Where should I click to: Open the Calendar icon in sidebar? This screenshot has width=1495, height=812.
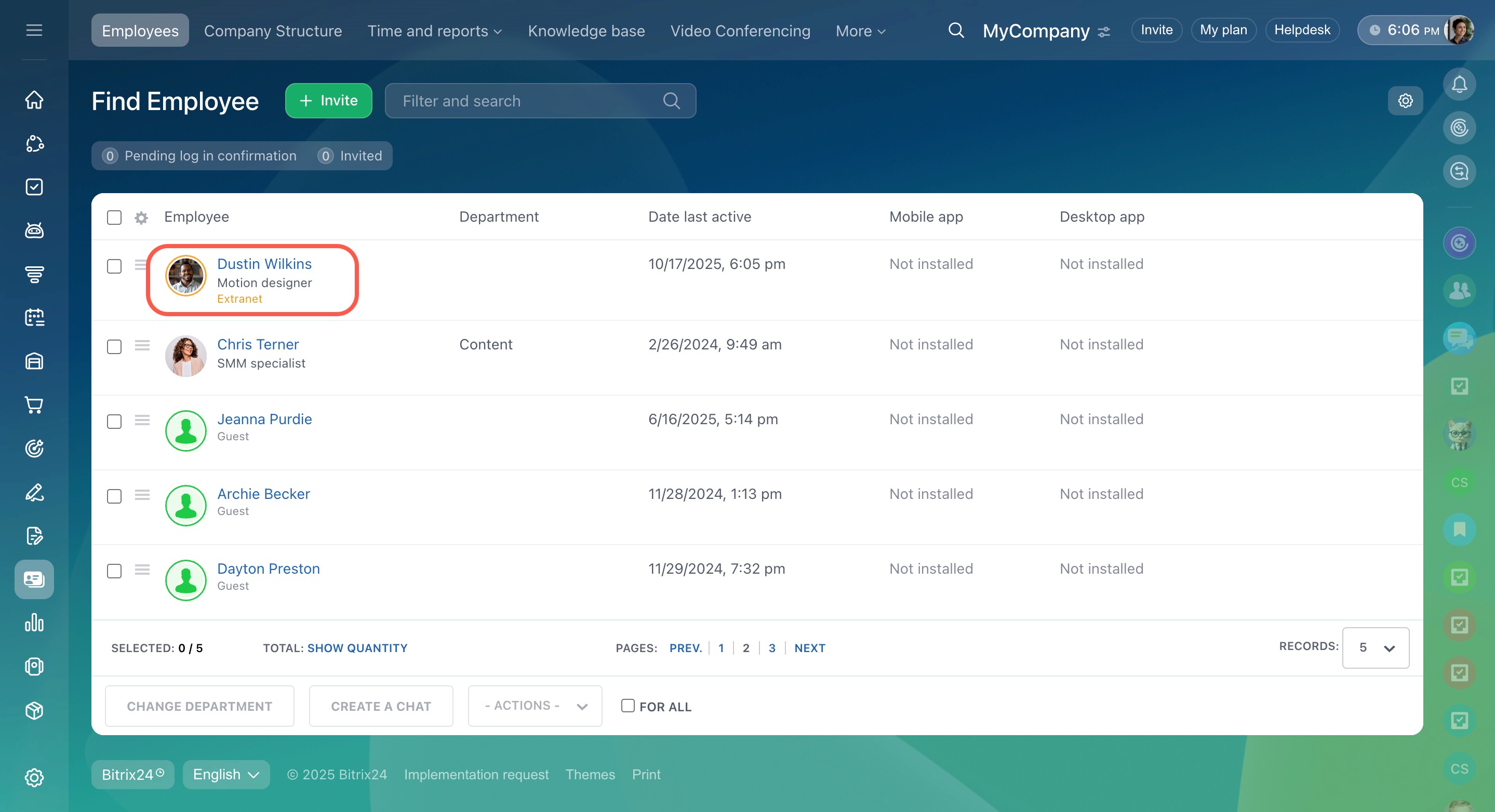click(x=34, y=317)
